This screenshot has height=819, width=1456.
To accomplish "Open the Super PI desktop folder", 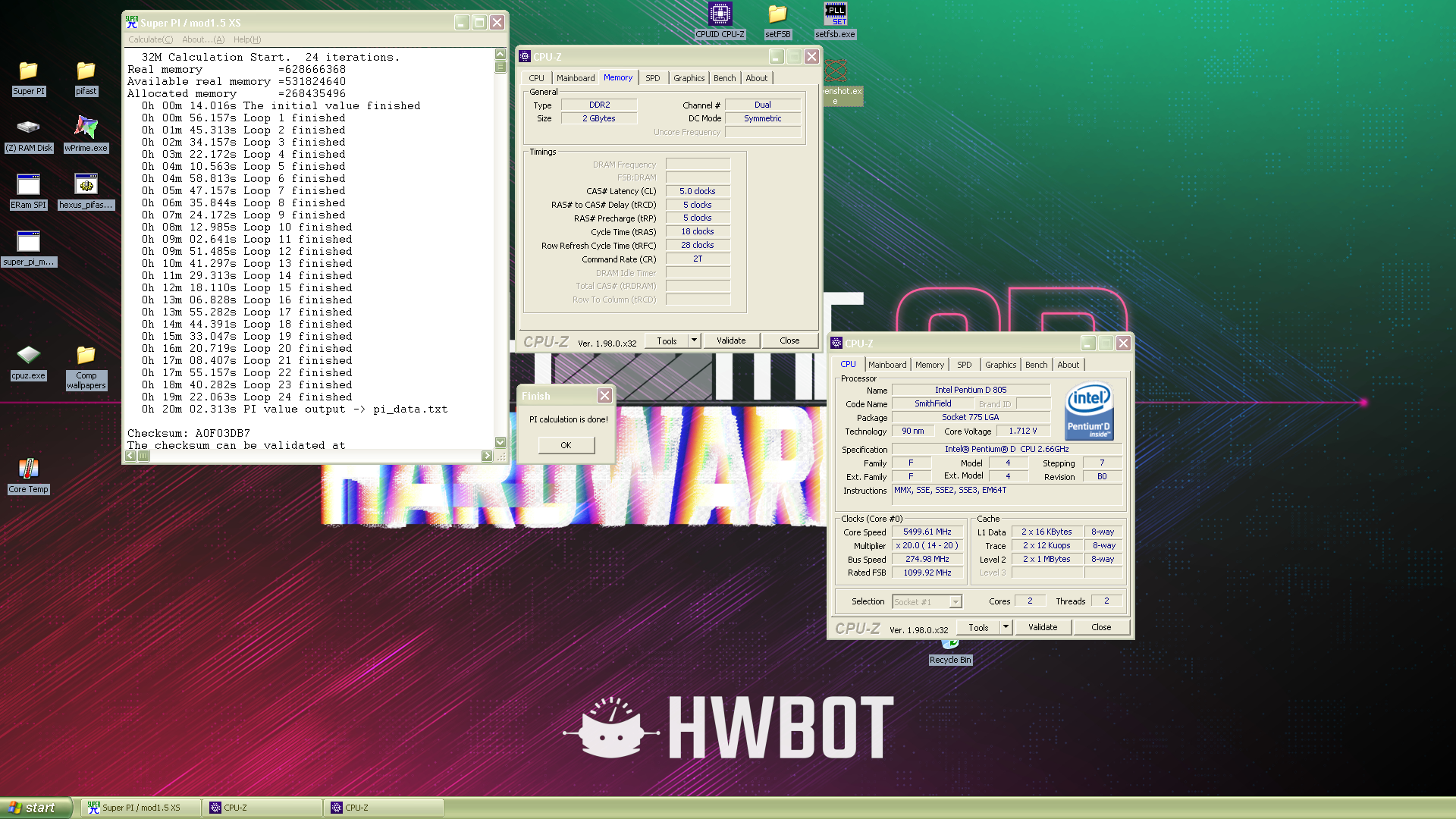I will click(x=29, y=78).
